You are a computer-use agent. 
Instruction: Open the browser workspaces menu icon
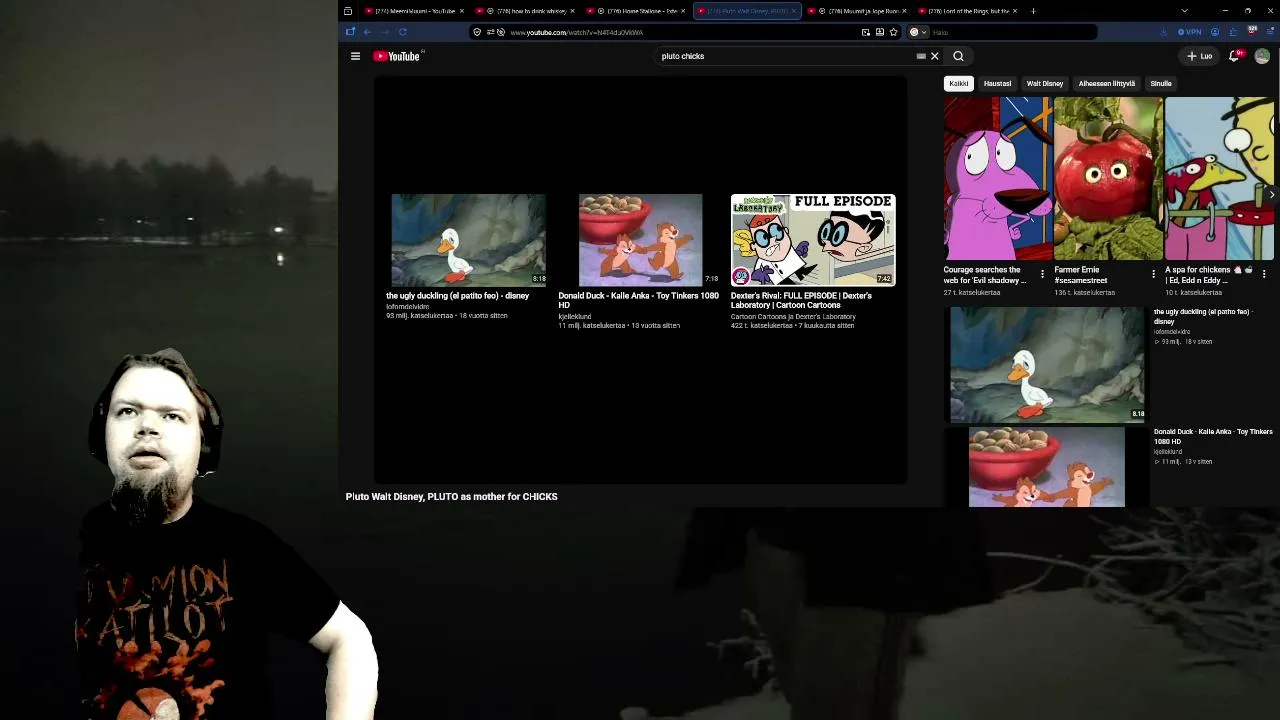pyautogui.click(x=347, y=11)
